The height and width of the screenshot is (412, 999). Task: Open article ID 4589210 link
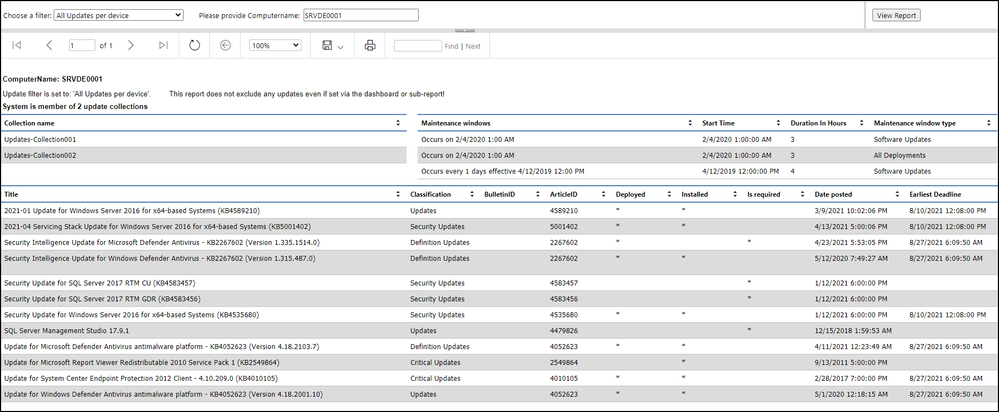point(563,211)
